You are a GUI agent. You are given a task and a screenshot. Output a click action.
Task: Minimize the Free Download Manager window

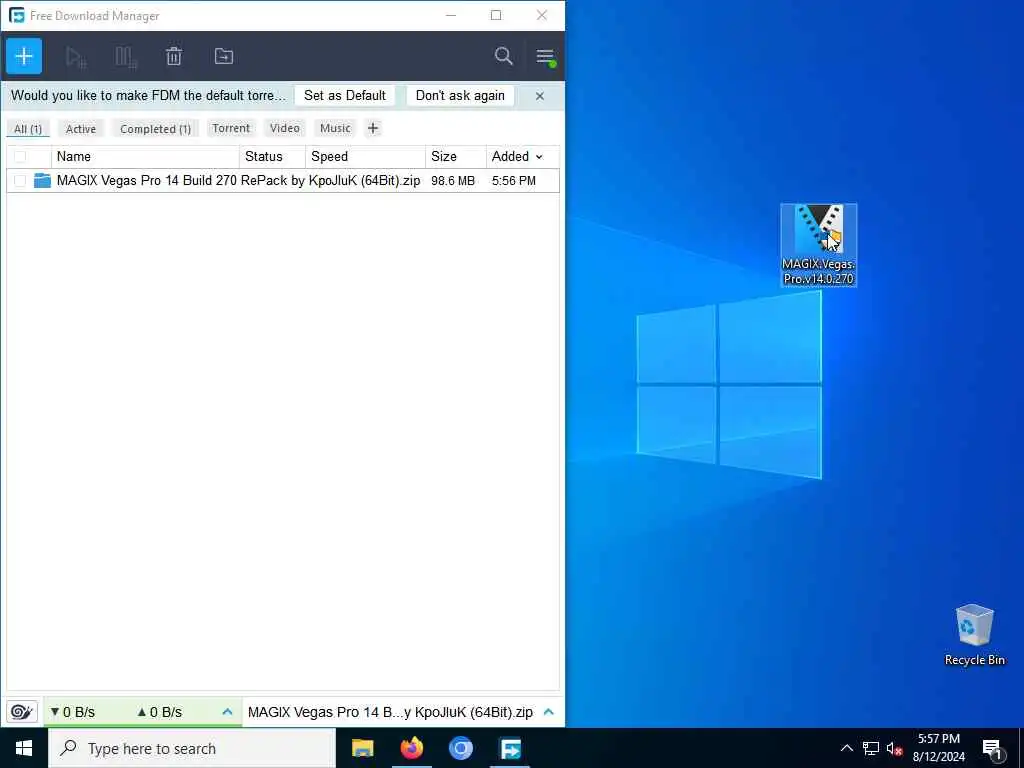451,15
